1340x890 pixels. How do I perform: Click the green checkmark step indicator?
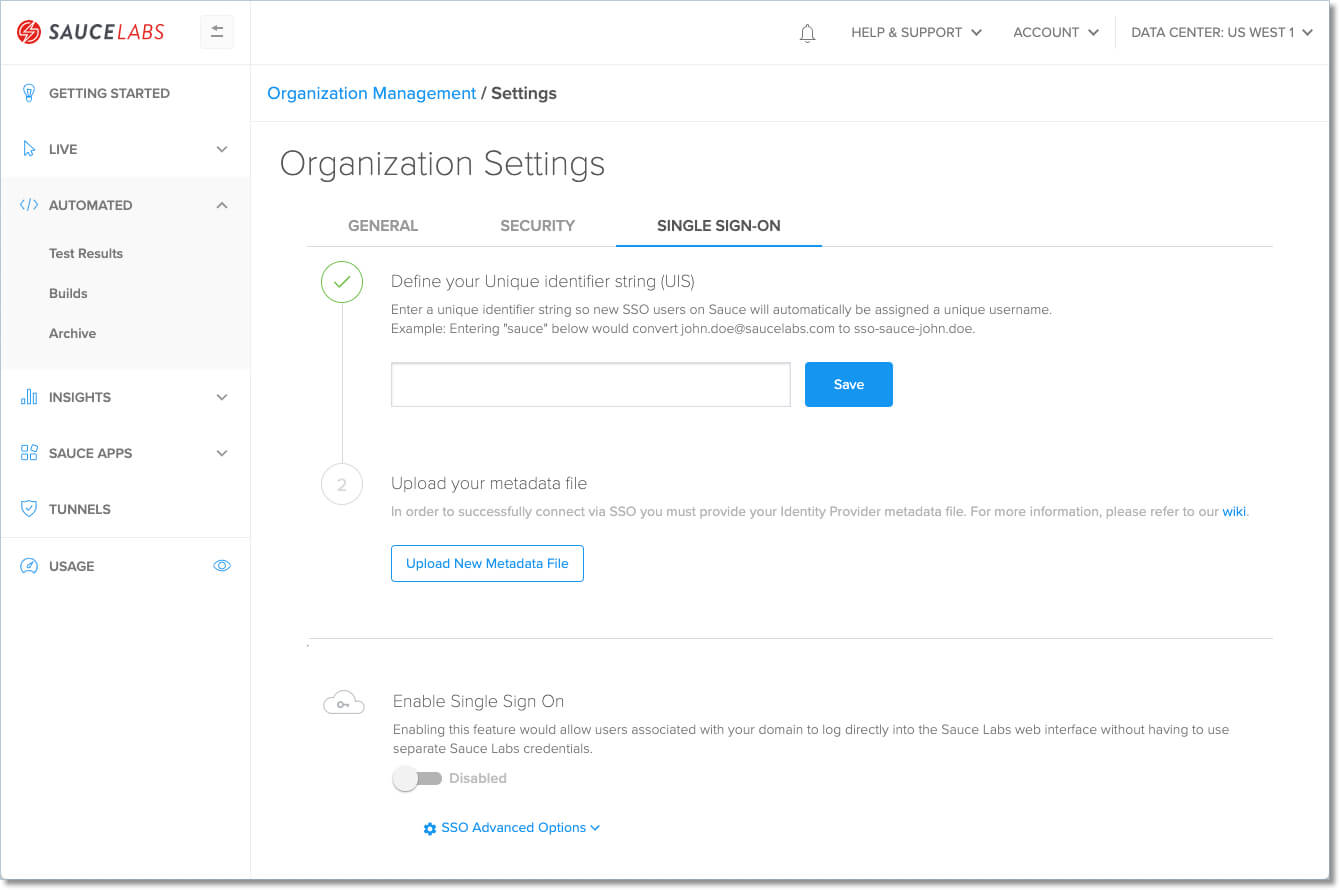click(342, 282)
